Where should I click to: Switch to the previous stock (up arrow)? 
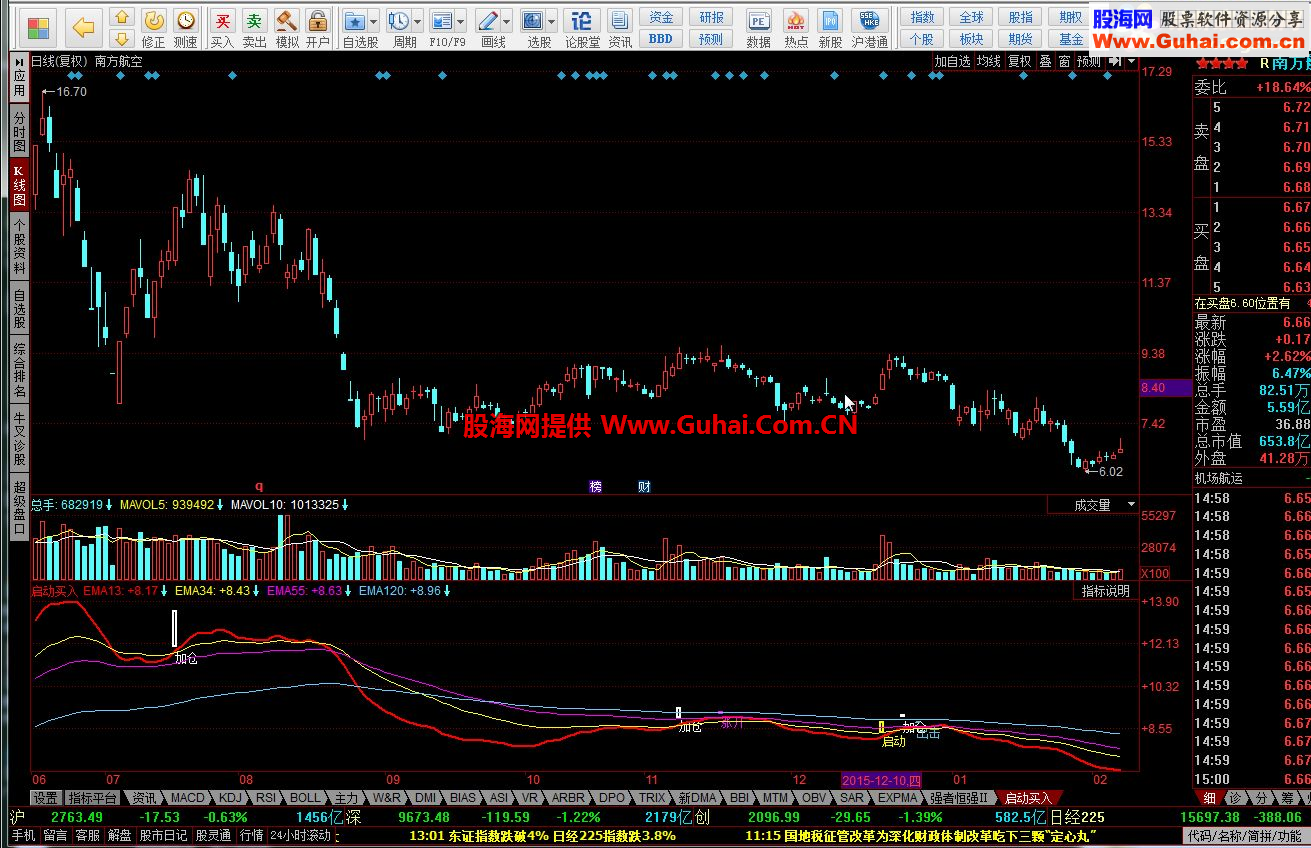click(121, 17)
